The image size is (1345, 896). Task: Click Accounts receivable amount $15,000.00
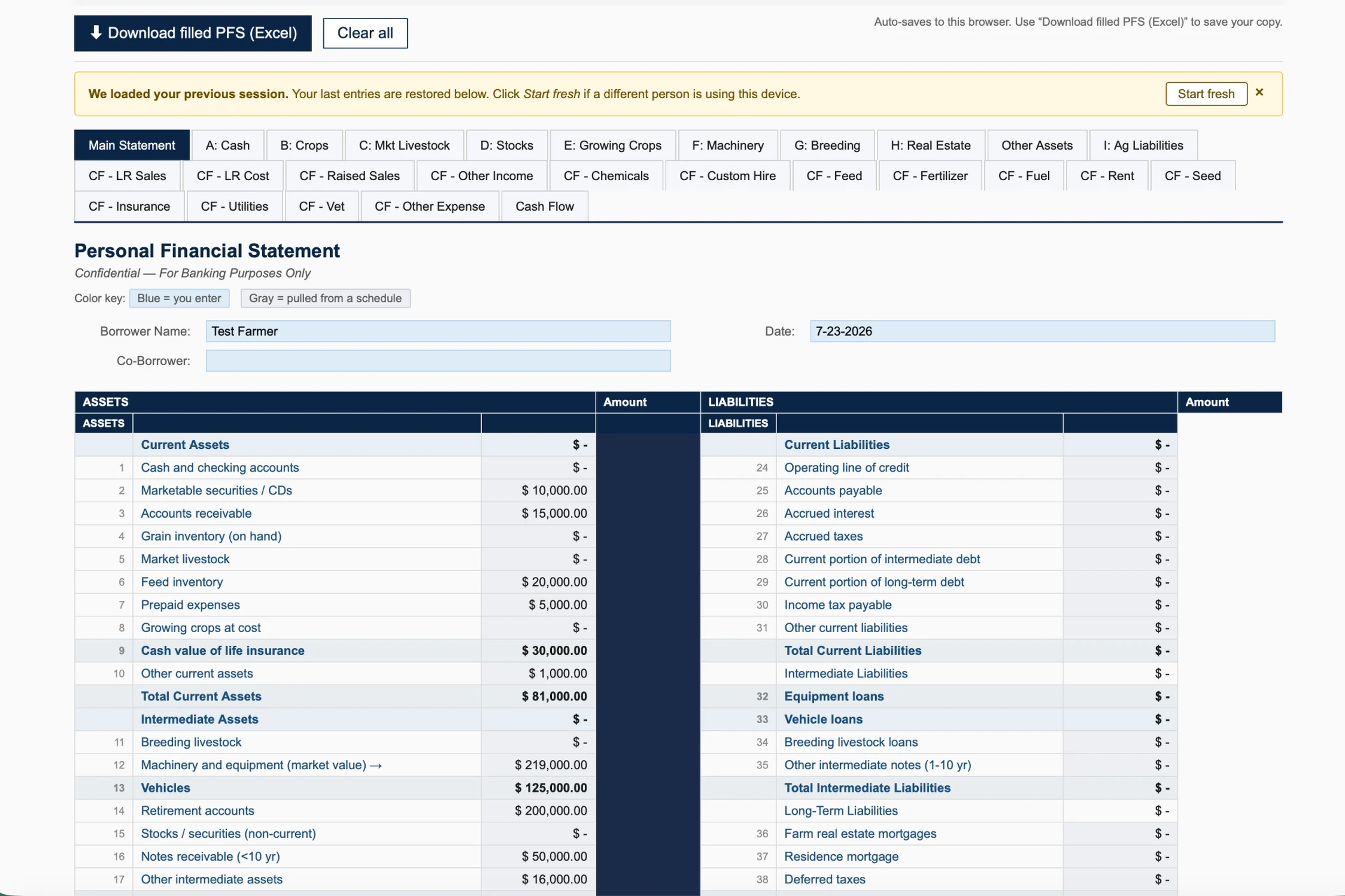tap(538, 514)
